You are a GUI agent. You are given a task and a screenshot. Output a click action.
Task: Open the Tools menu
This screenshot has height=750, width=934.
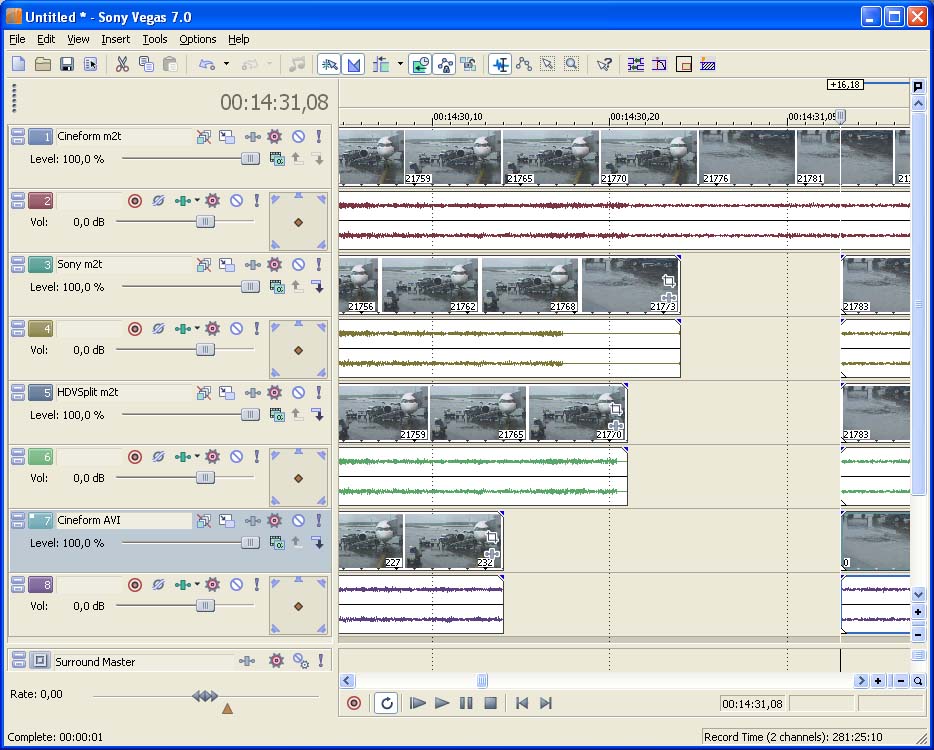tap(155, 39)
